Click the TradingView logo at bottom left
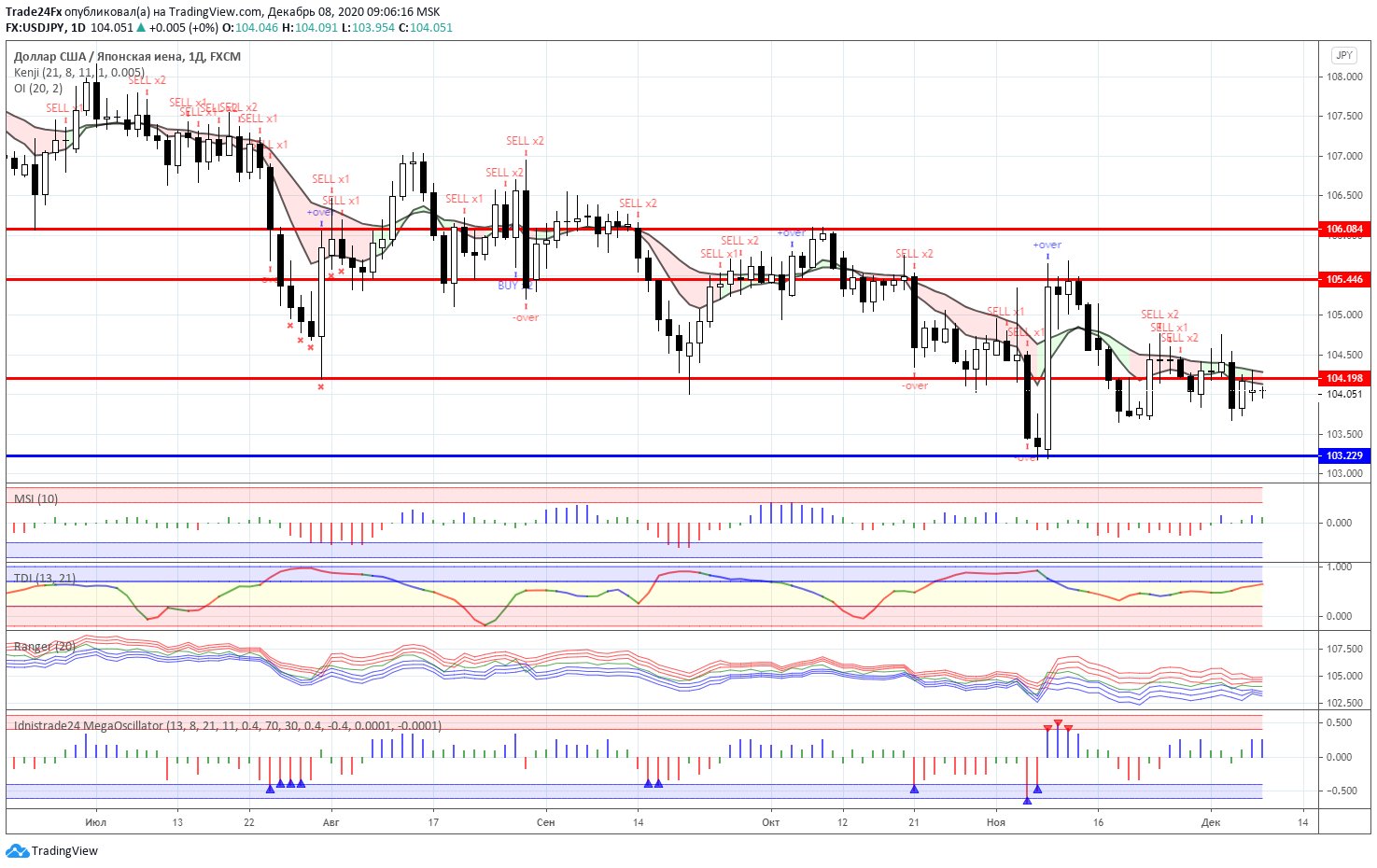This screenshot has height=868, width=1377. pyautogui.click(x=51, y=851)
